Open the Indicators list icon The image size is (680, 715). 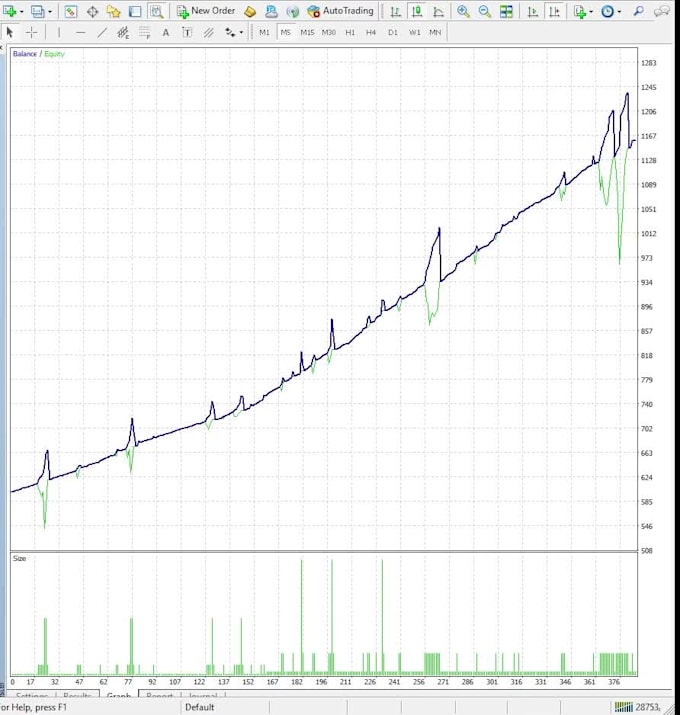tap(580, 11)
